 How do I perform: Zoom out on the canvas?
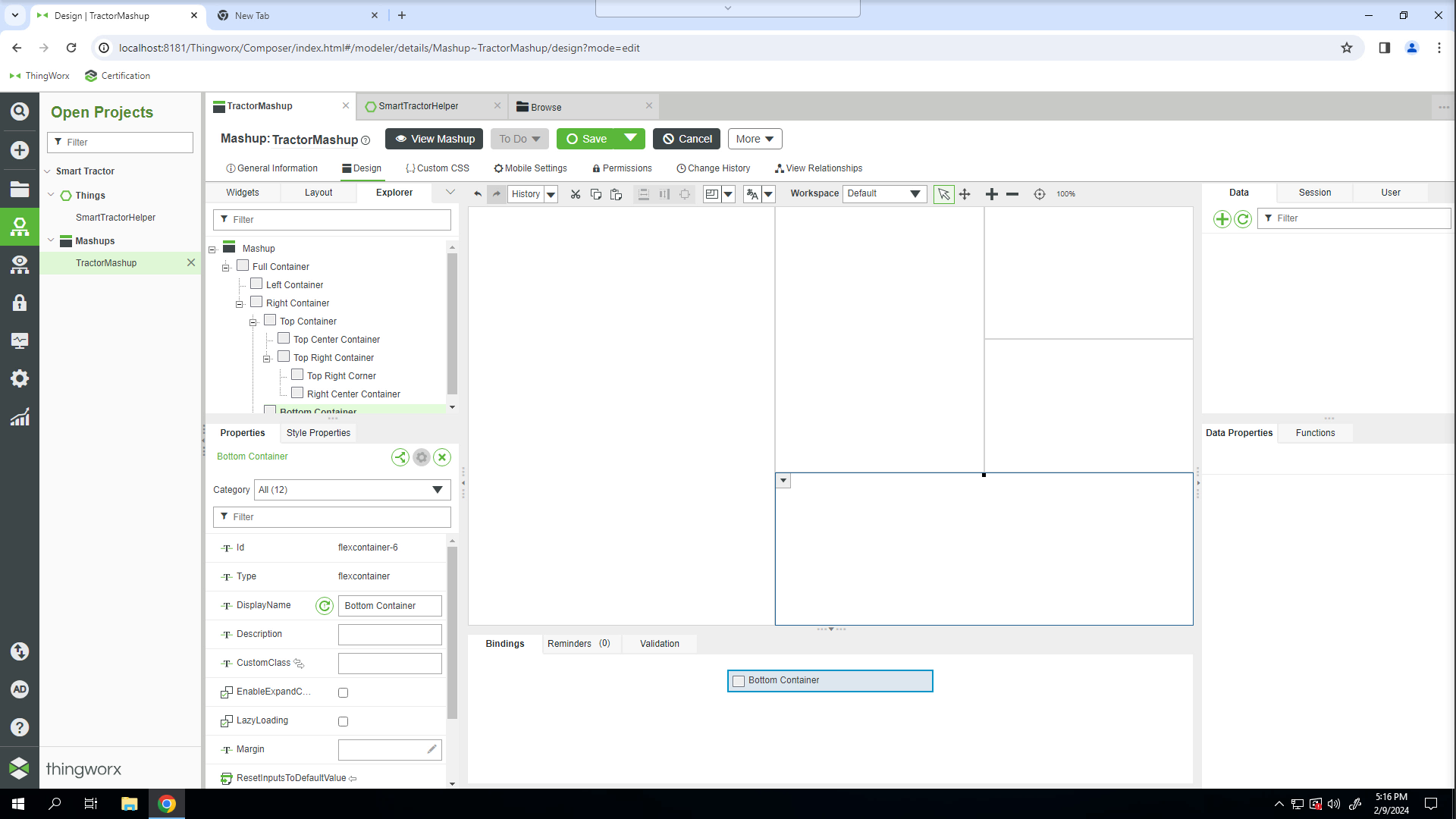coord(1012,194)
